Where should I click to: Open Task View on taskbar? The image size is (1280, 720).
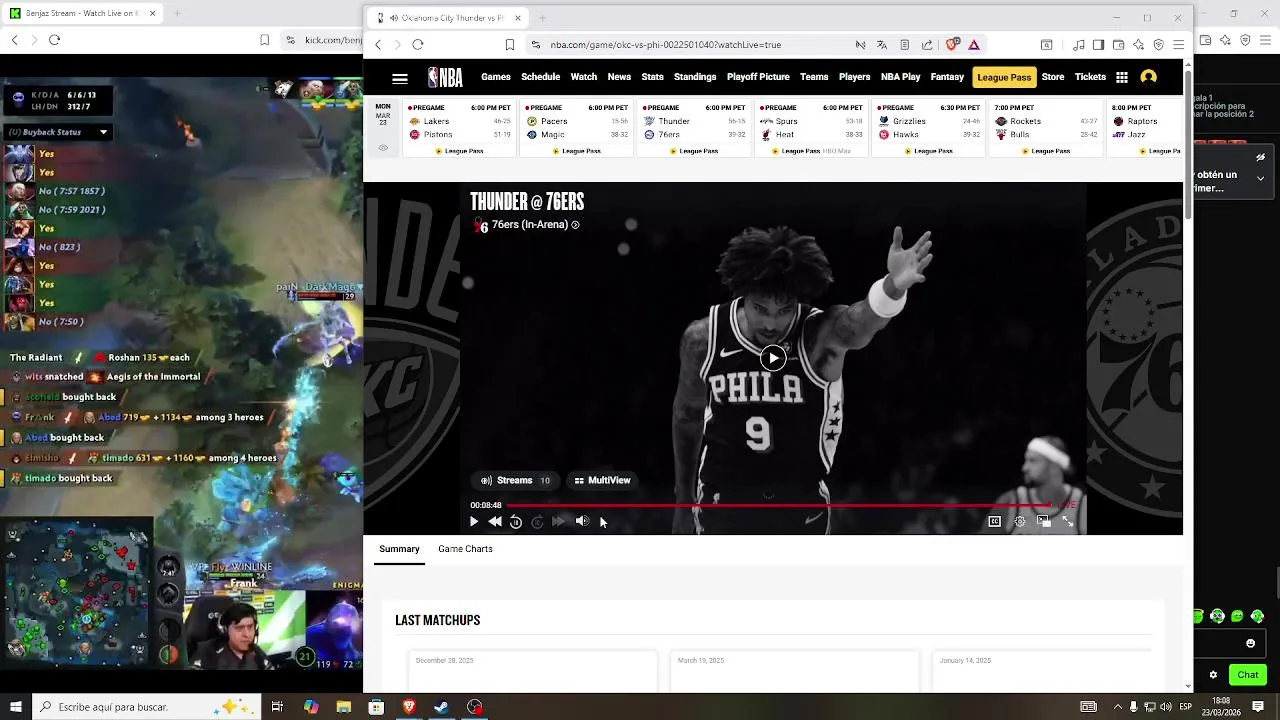tap(277, 707)
